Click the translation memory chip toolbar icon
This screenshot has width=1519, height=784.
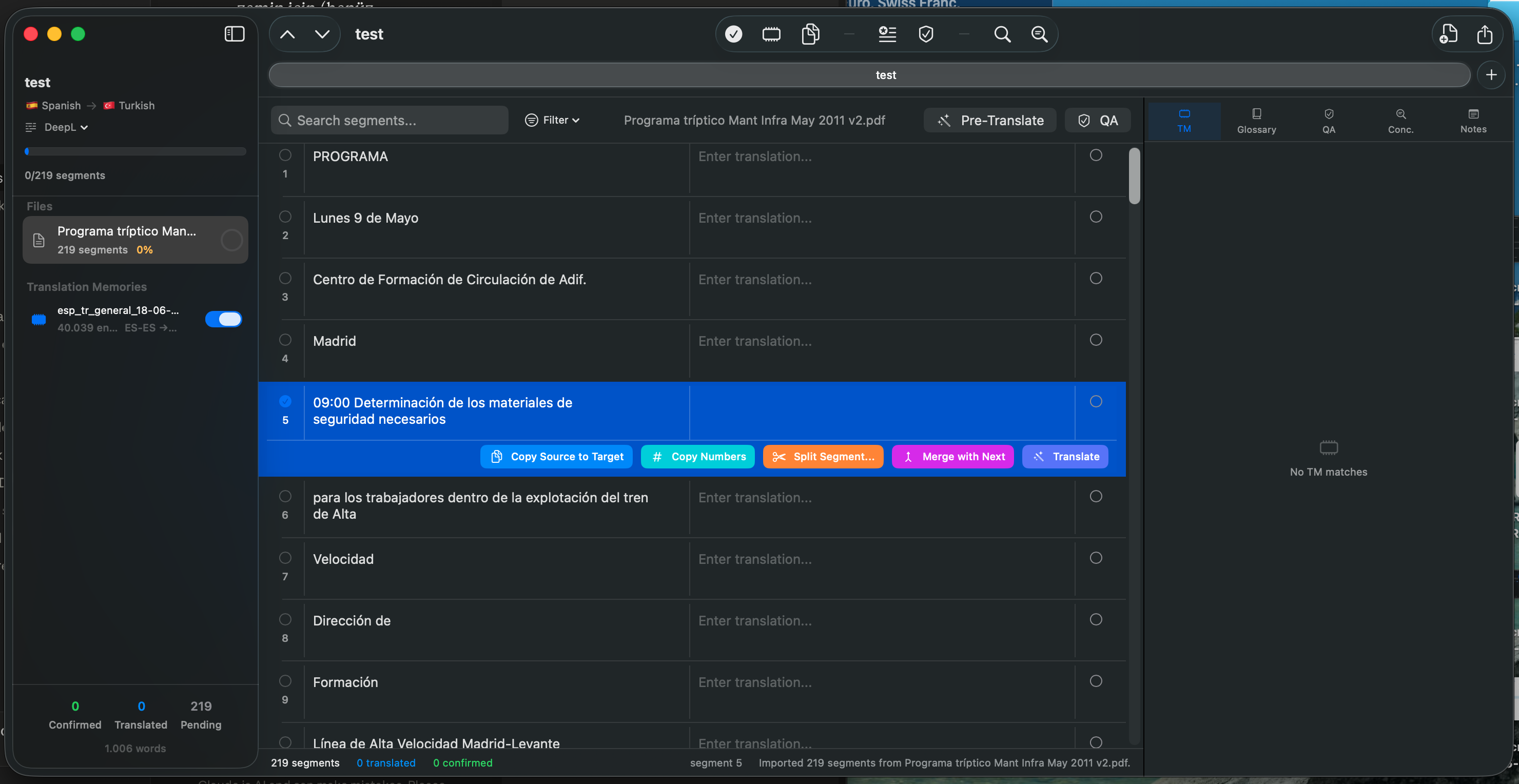771,34
